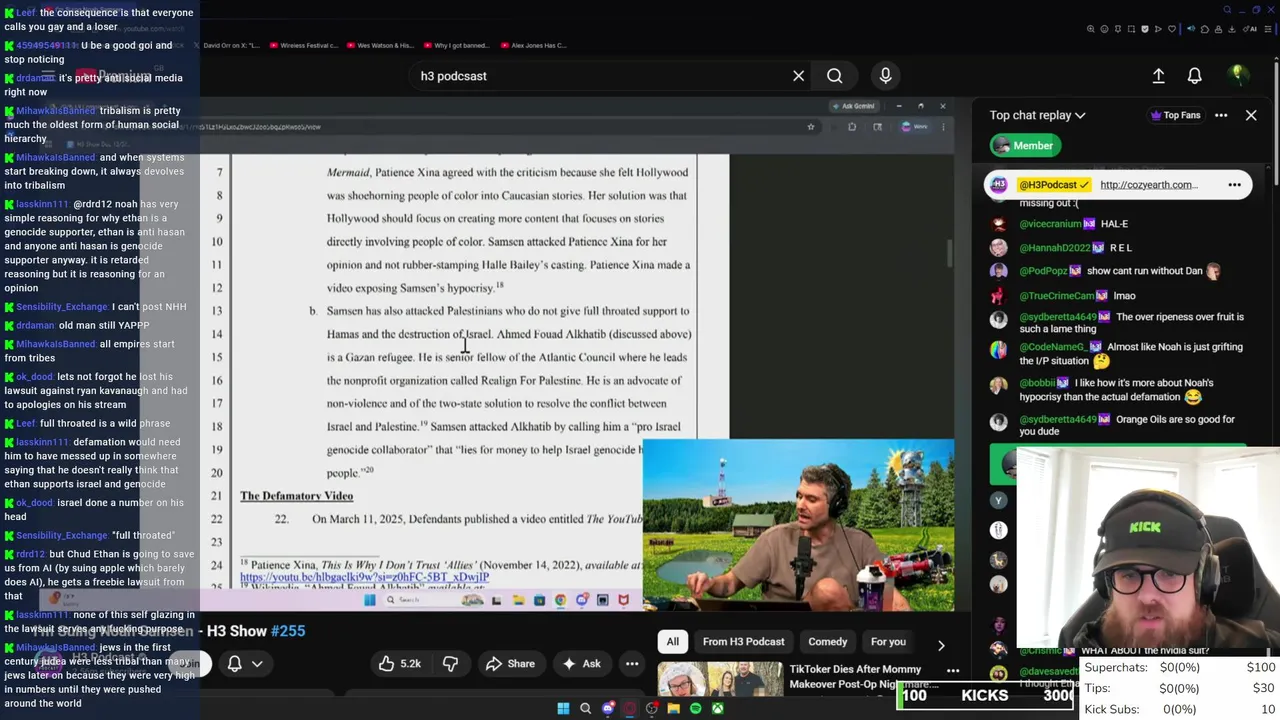1280x720 pixels.
Task: Expand notification preferences chevron
Action: [x=257, y=663]
